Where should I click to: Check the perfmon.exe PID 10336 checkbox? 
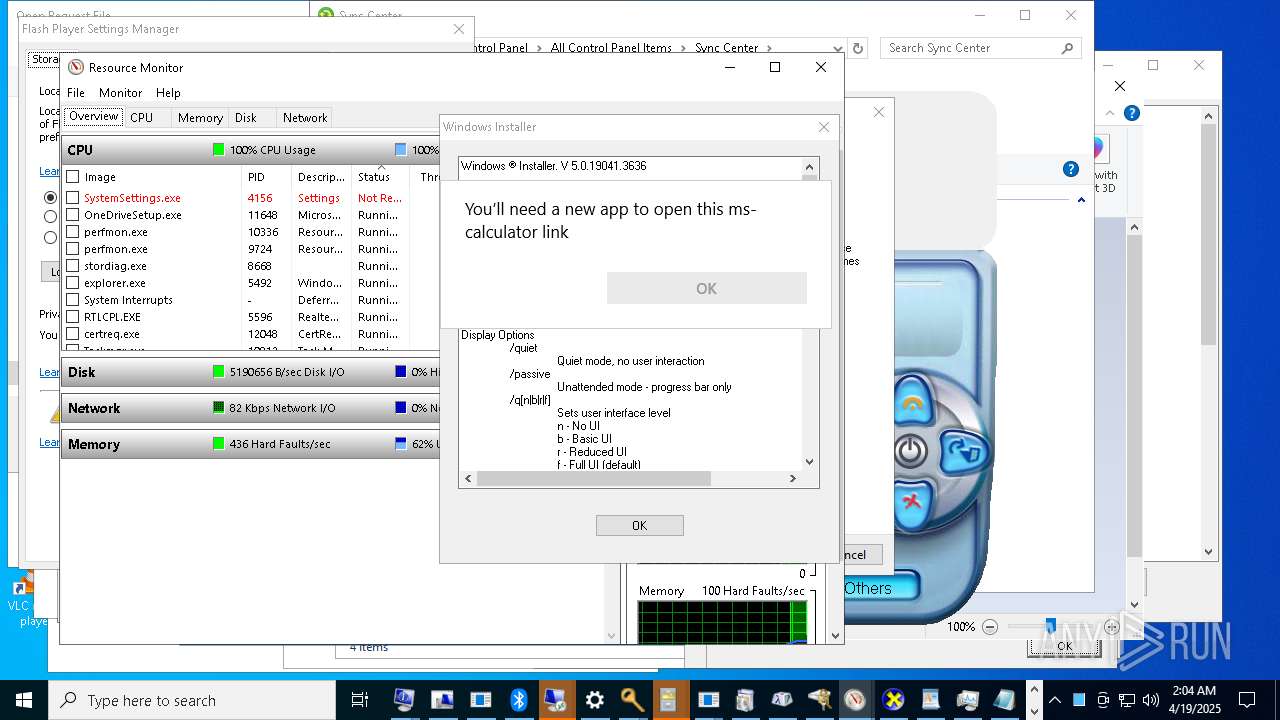coord(73,232)
